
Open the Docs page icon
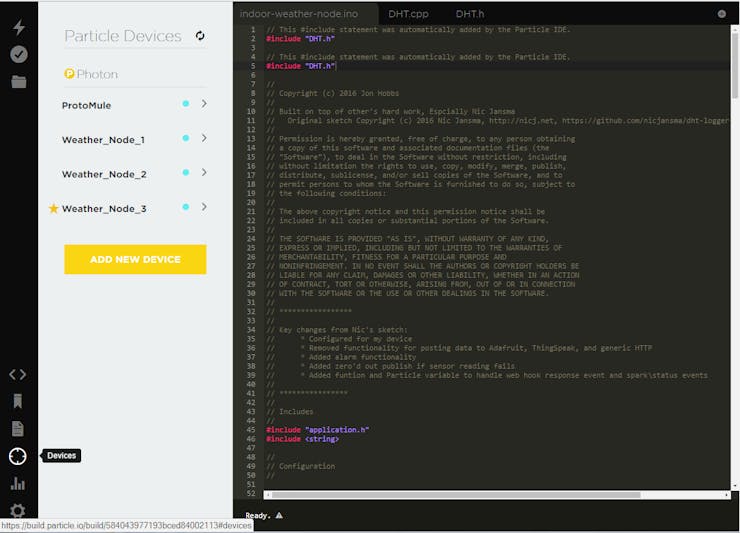click(x=18, y=429)
